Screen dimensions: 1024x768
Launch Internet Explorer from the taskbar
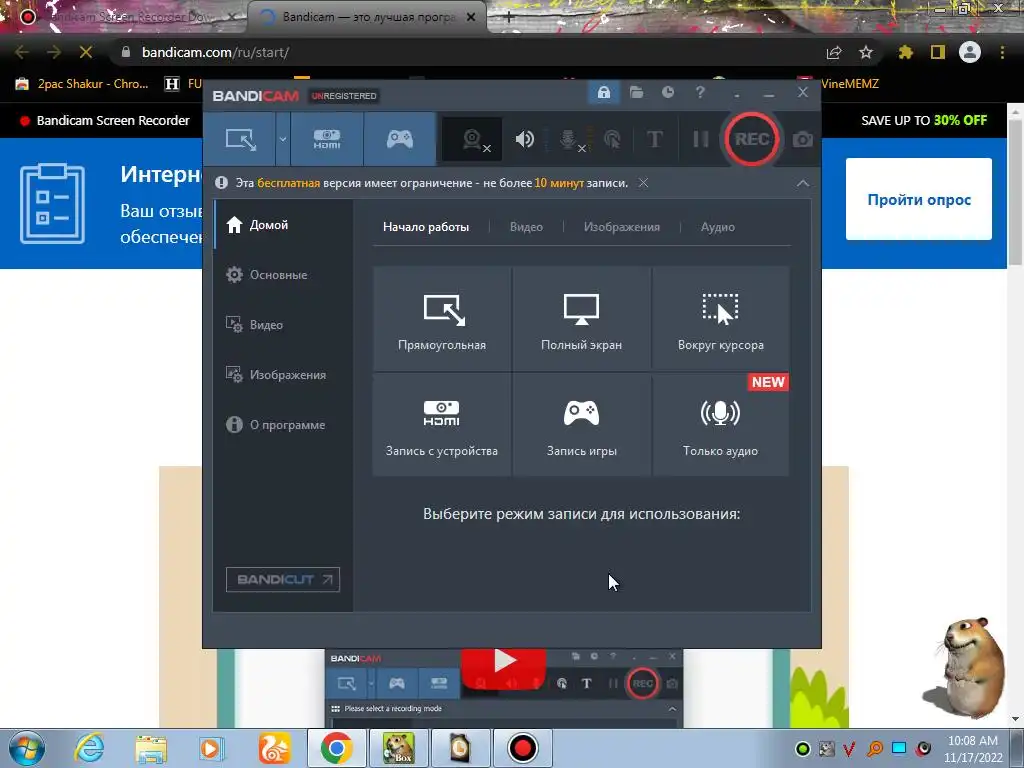coord(89,748)
